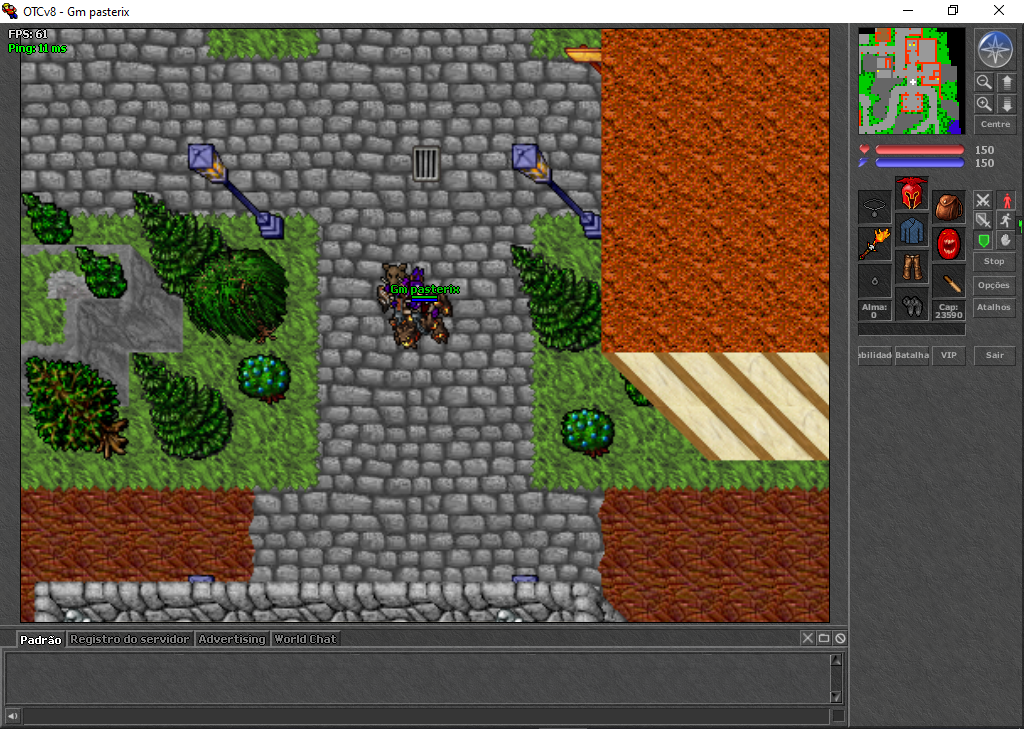Click the Alma soul points counter
The height and width of the screenshot is (729, 1024).
874,311
